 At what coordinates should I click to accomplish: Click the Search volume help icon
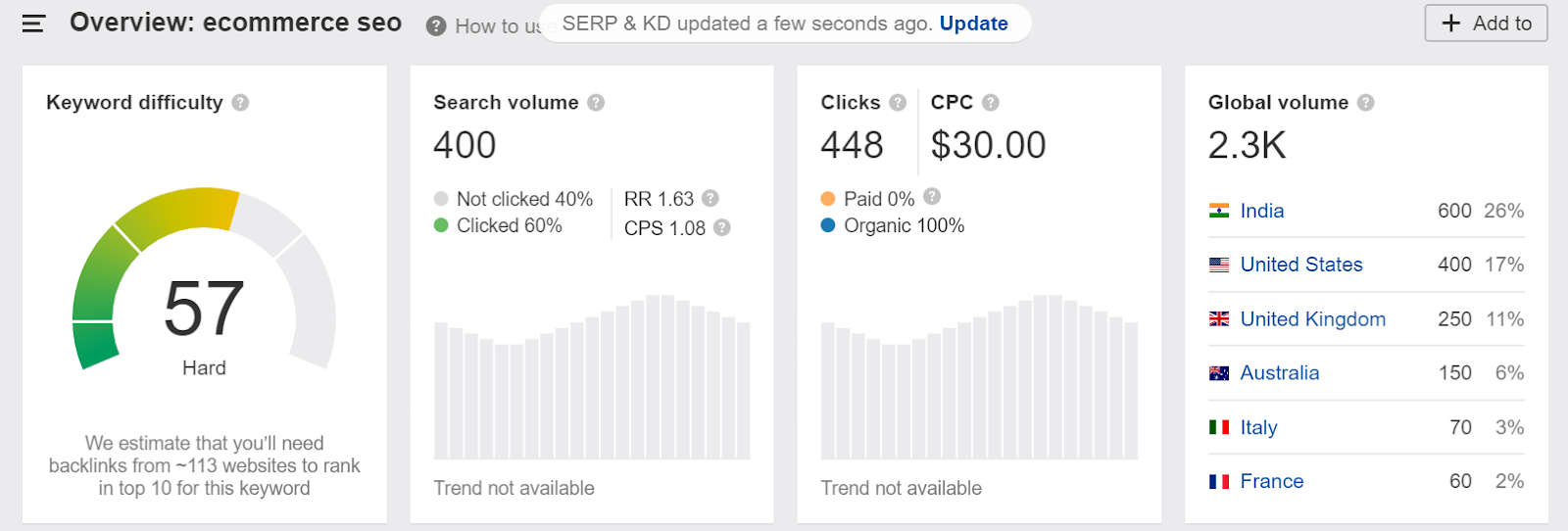[596, 102]
